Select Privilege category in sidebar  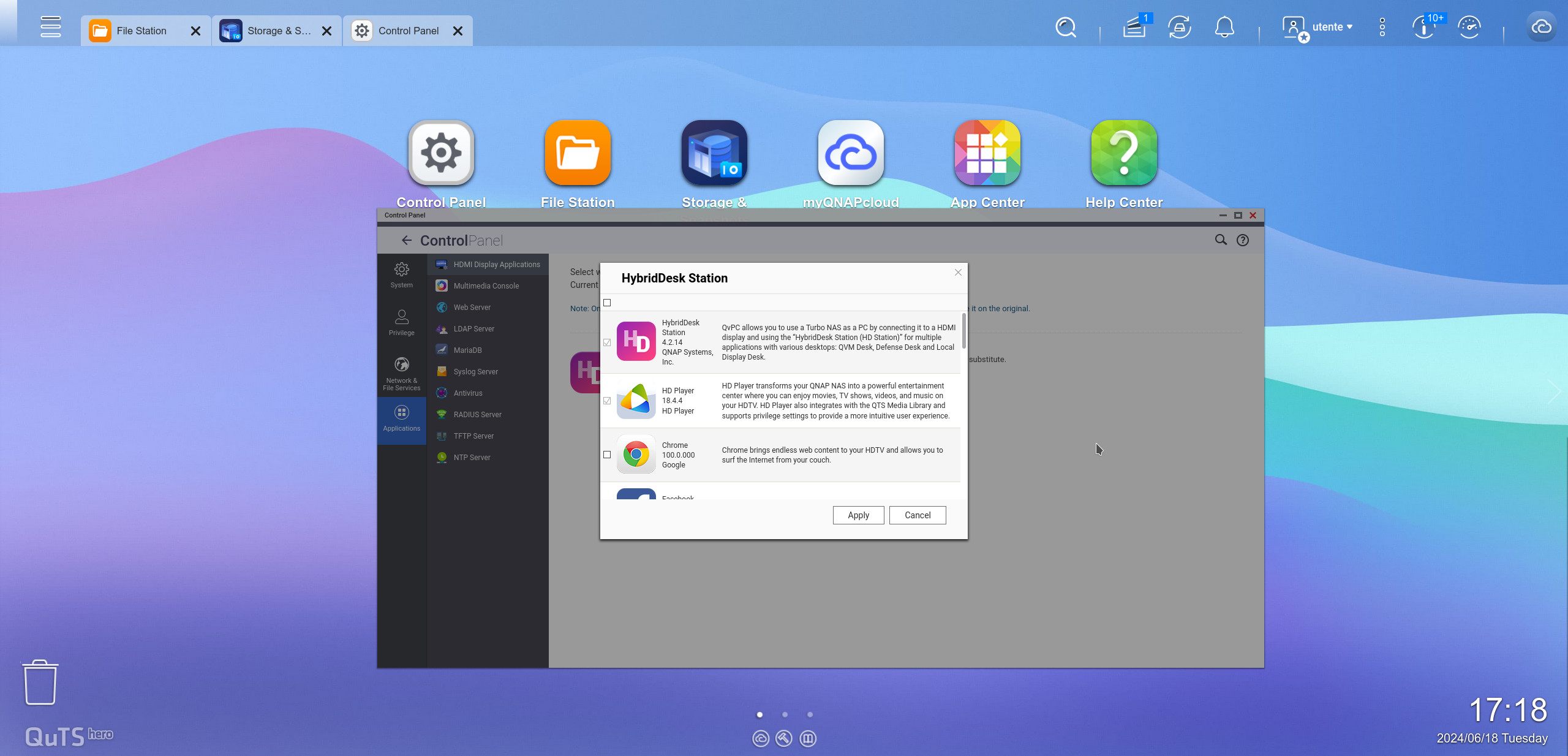coord(402,323)
